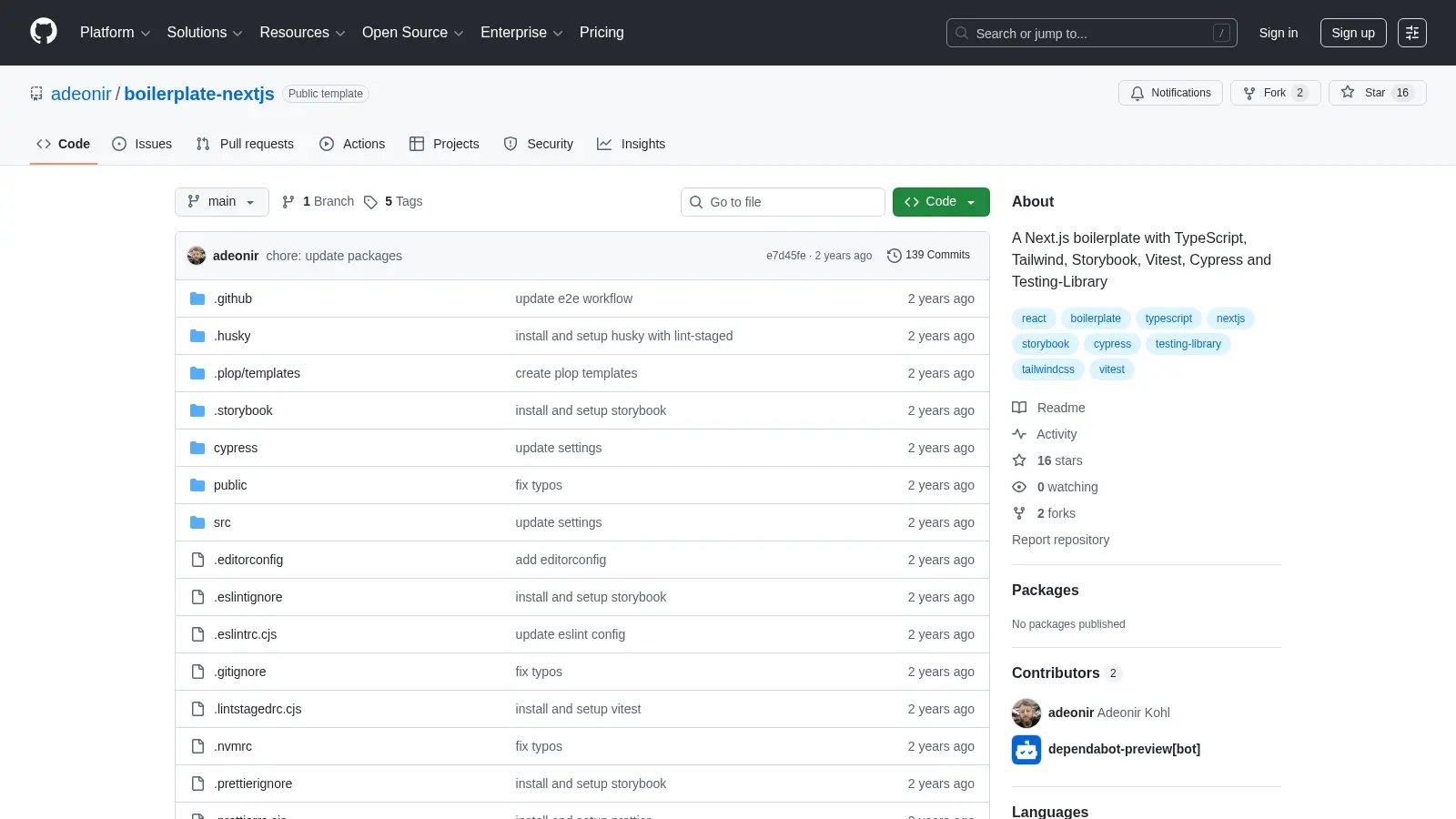Click the forks icon in About section
Viewport: 1456px width, 819px height.
point(1019,513)
